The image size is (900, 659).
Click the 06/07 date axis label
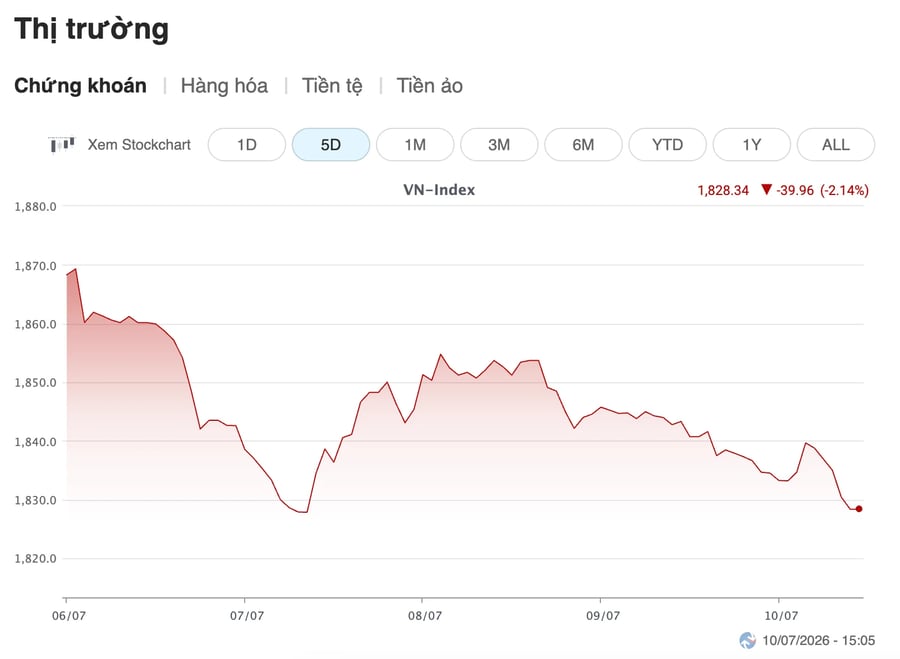click(x=69, y=616)
